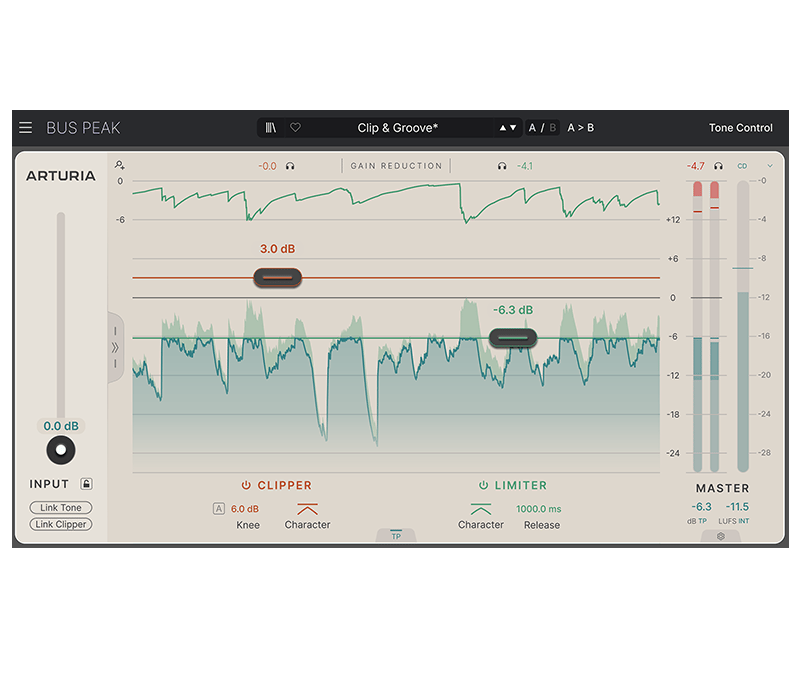
Task: Select the previous preset with up arrow
Action: 503,128
